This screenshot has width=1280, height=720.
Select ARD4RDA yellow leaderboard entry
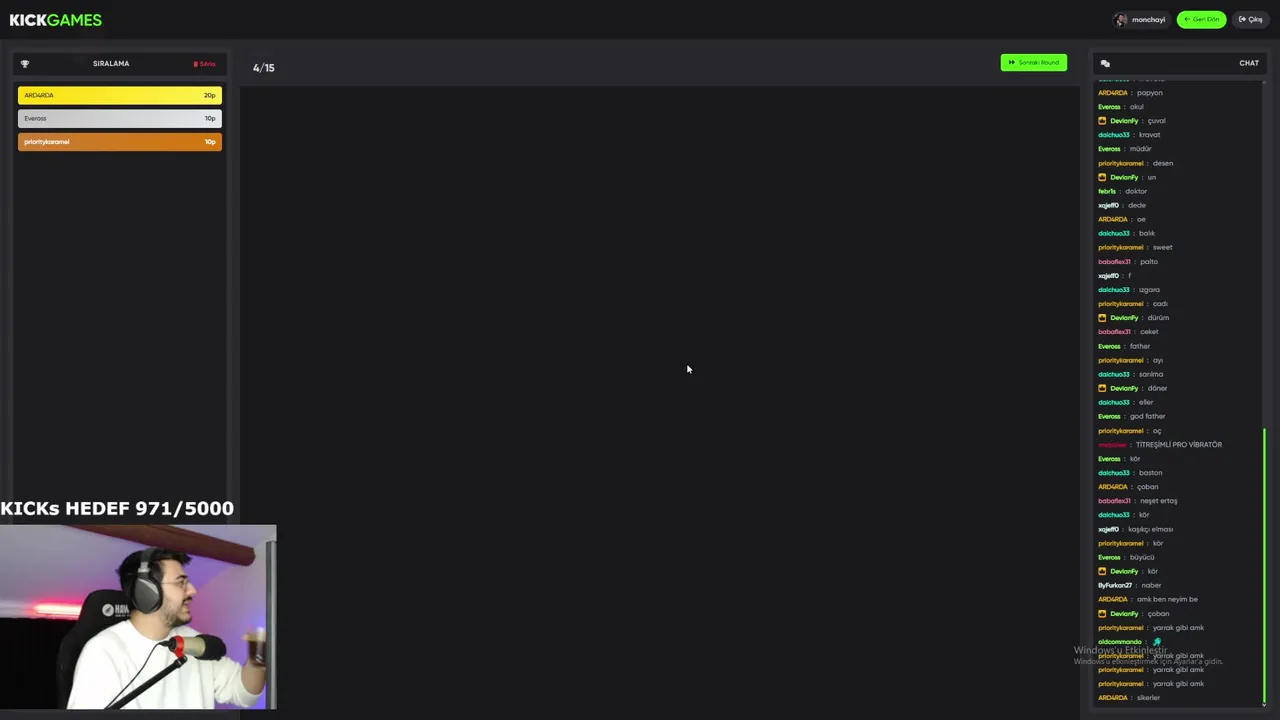click(120, 95)
